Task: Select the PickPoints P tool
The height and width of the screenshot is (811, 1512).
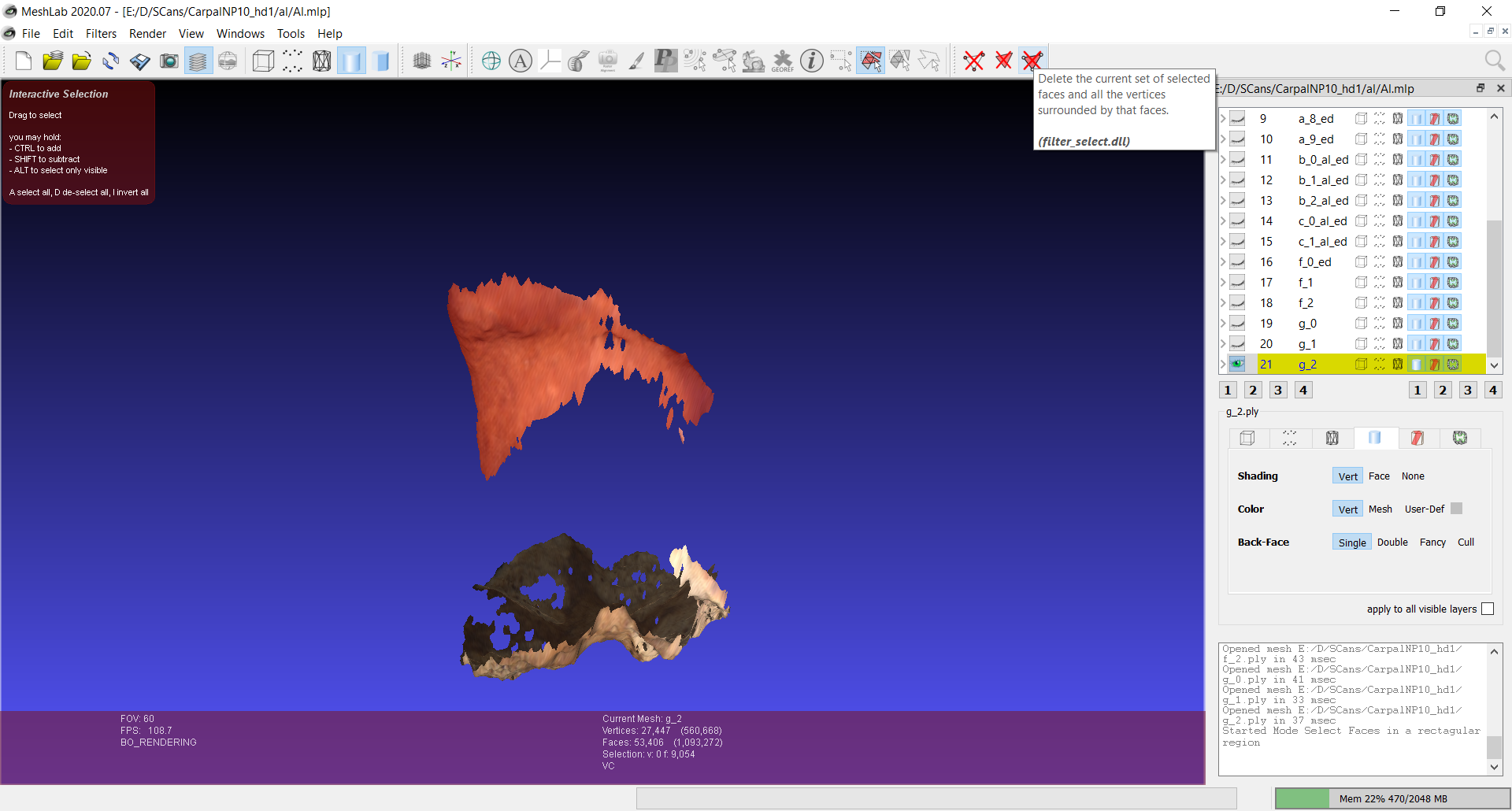Action: (x=665, y=61)
